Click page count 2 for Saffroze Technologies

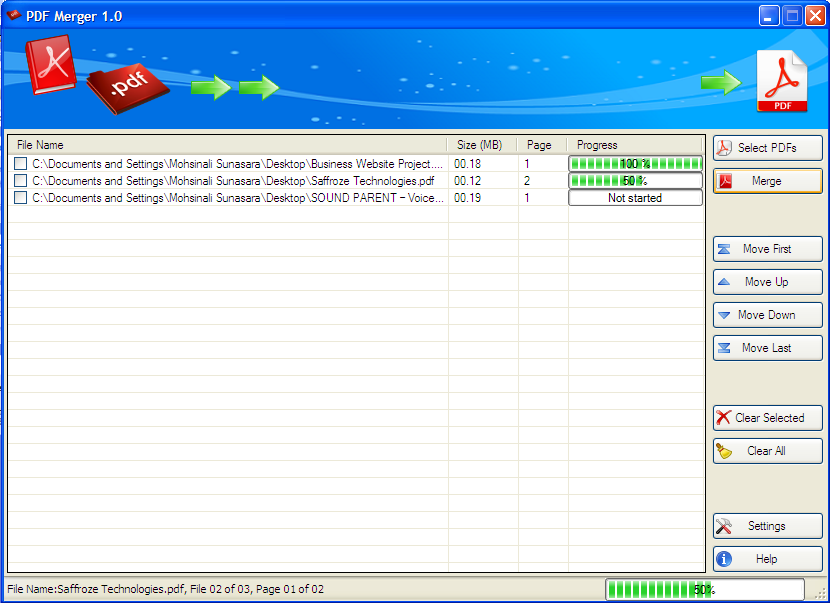point(527,181)
